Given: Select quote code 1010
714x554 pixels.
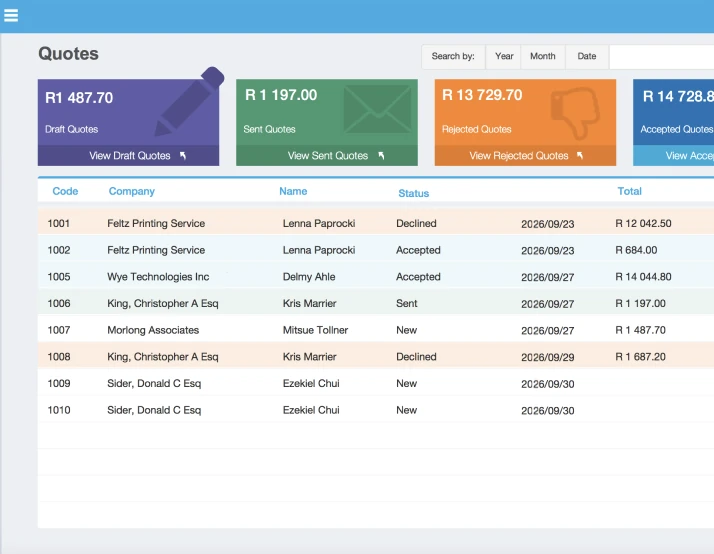Looking at the screenshot, I should (x=59, y=410).
